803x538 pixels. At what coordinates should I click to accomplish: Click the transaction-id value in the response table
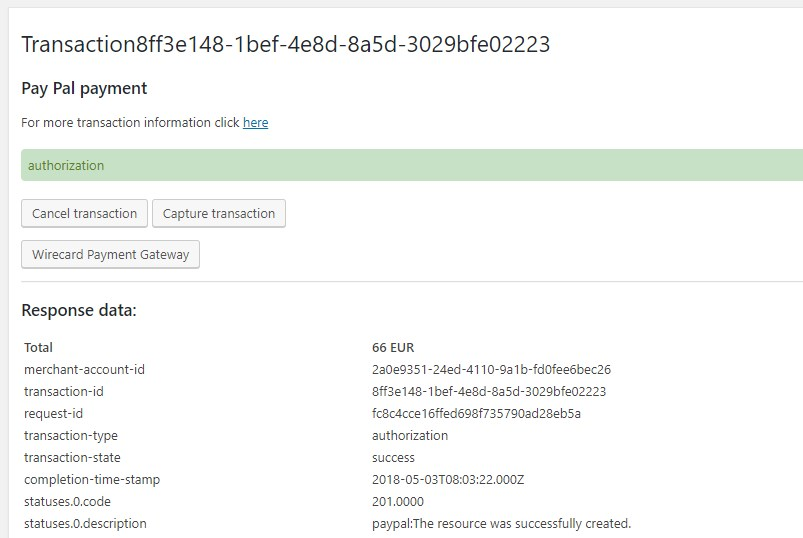[x=488, y=391]
